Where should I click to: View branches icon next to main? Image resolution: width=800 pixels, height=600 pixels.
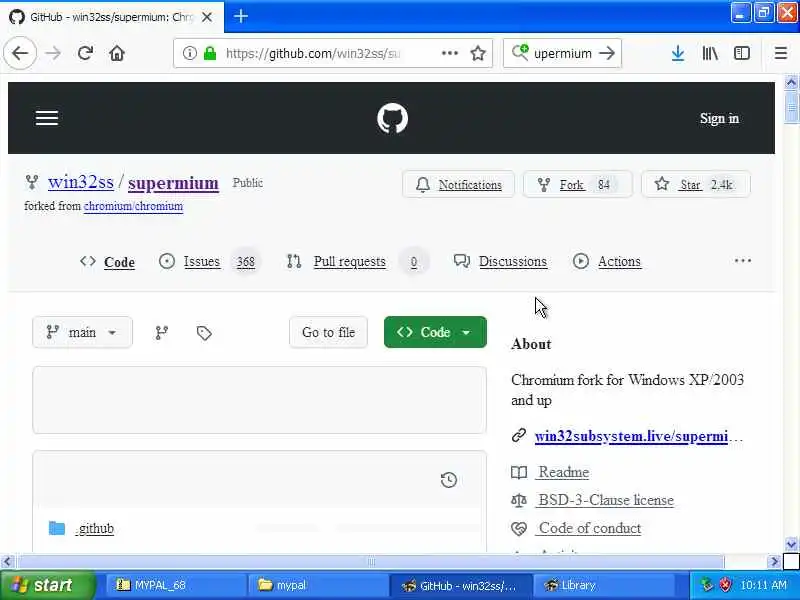(162, 333)
